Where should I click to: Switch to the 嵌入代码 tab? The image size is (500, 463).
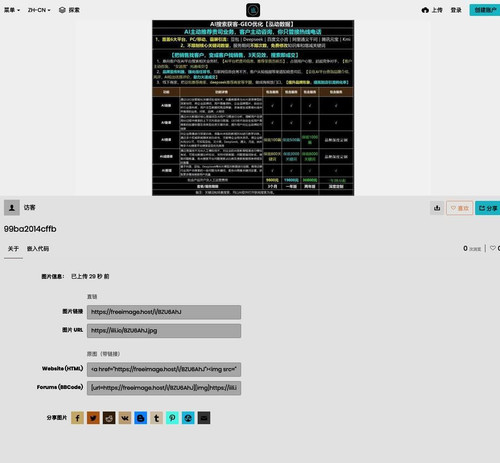tap(38, 249)
